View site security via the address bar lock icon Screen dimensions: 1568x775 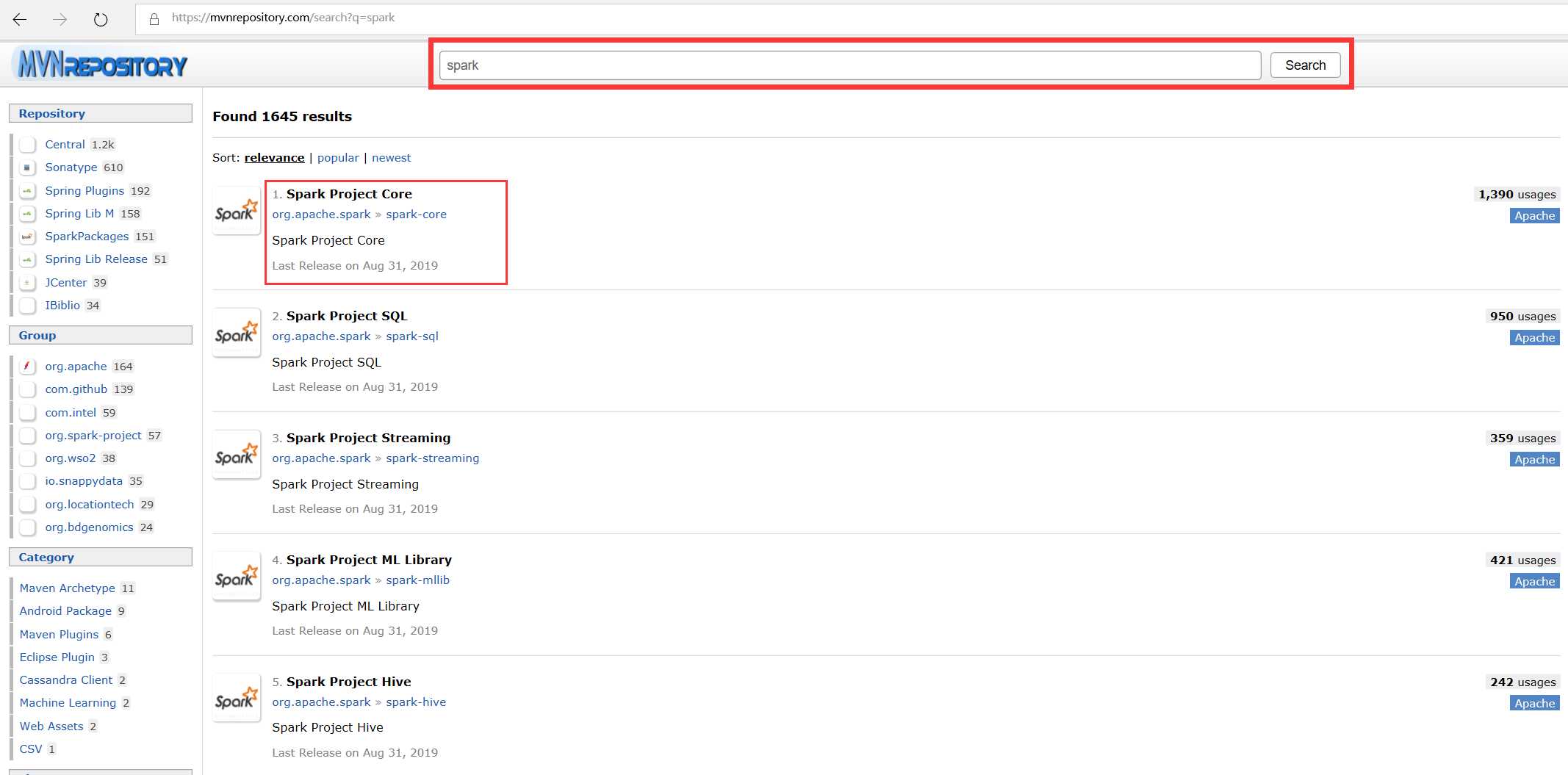pyautogui.click(x=154, y=18)
